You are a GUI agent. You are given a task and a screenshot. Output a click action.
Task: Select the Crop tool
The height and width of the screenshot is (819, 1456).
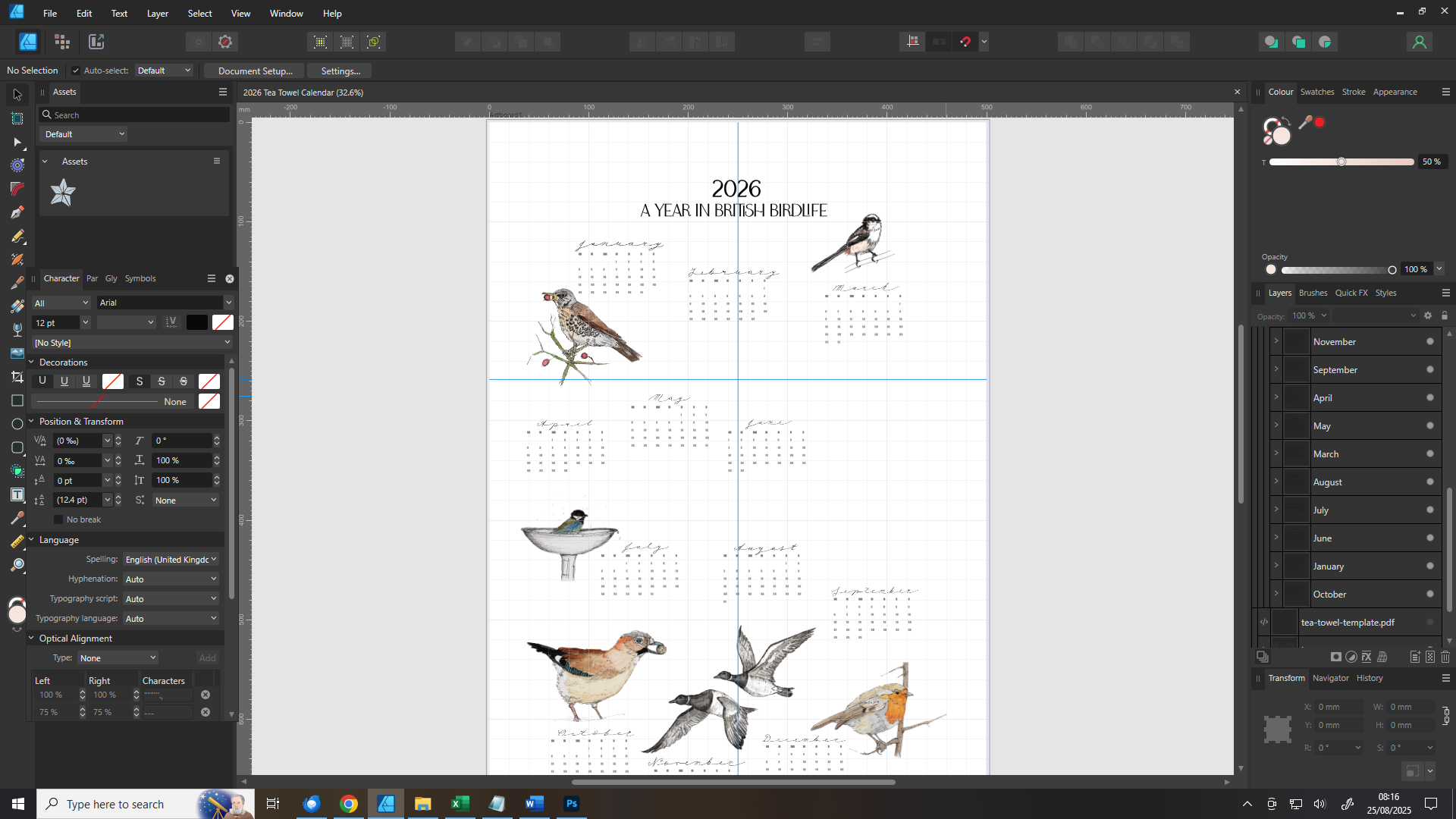[x=17, y=377]
